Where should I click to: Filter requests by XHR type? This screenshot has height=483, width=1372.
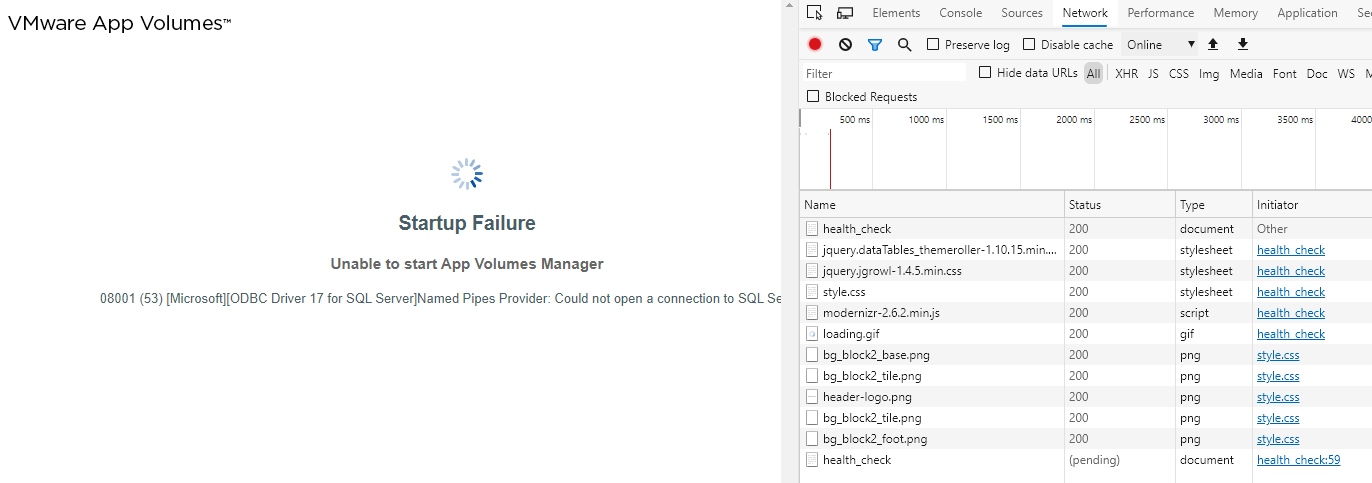pos(1126,74)
